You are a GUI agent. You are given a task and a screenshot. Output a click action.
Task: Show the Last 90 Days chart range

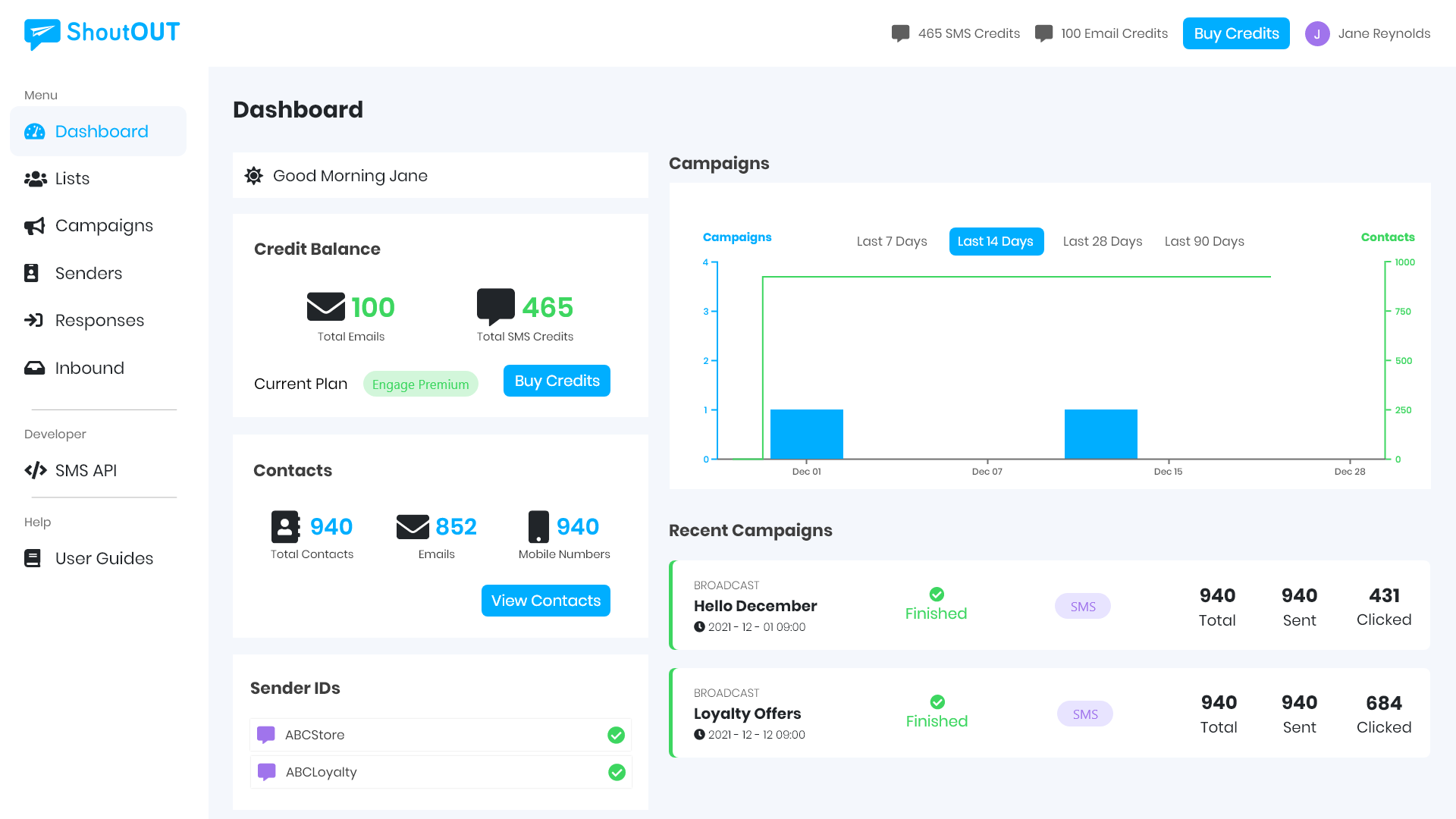[x=1204, y=241]
